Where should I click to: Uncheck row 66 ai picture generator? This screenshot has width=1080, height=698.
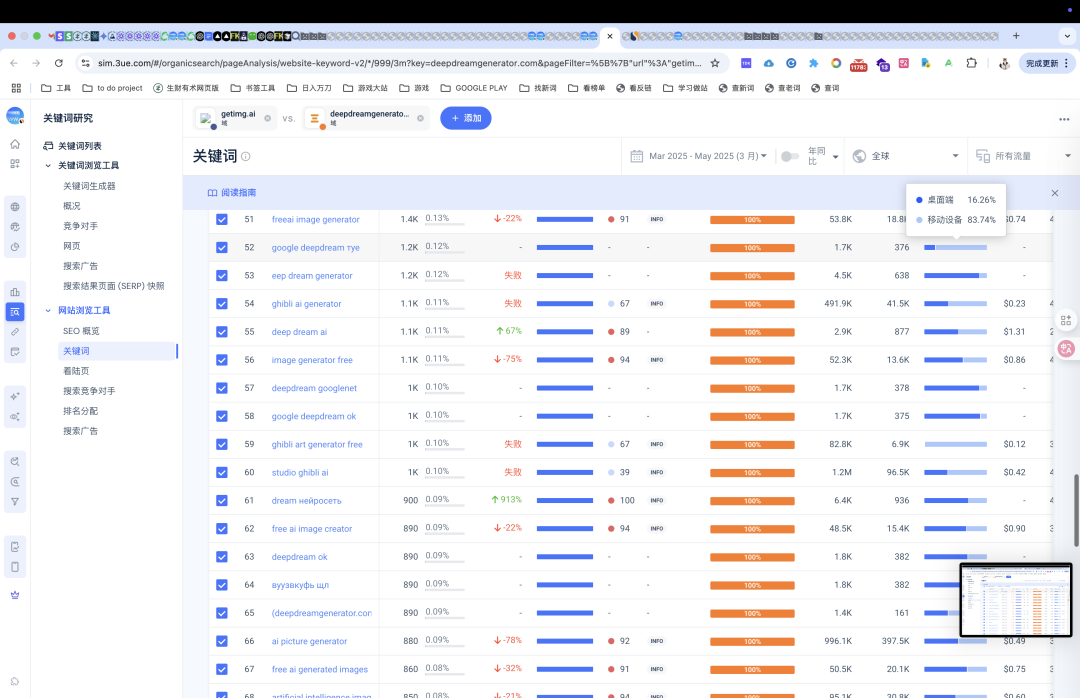pyautogui.click(x=222, y=641)
